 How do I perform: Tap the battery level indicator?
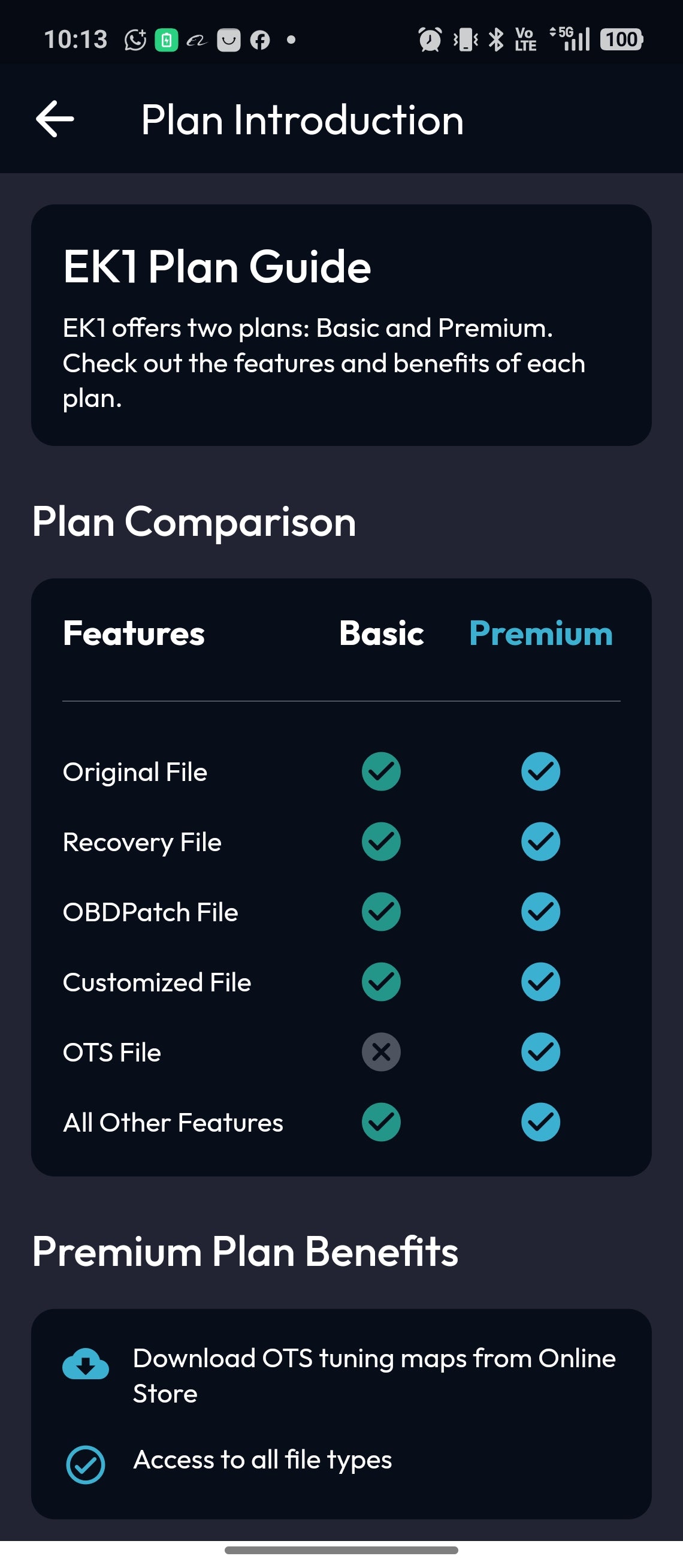pyautogui.click(x=621, y=40)
